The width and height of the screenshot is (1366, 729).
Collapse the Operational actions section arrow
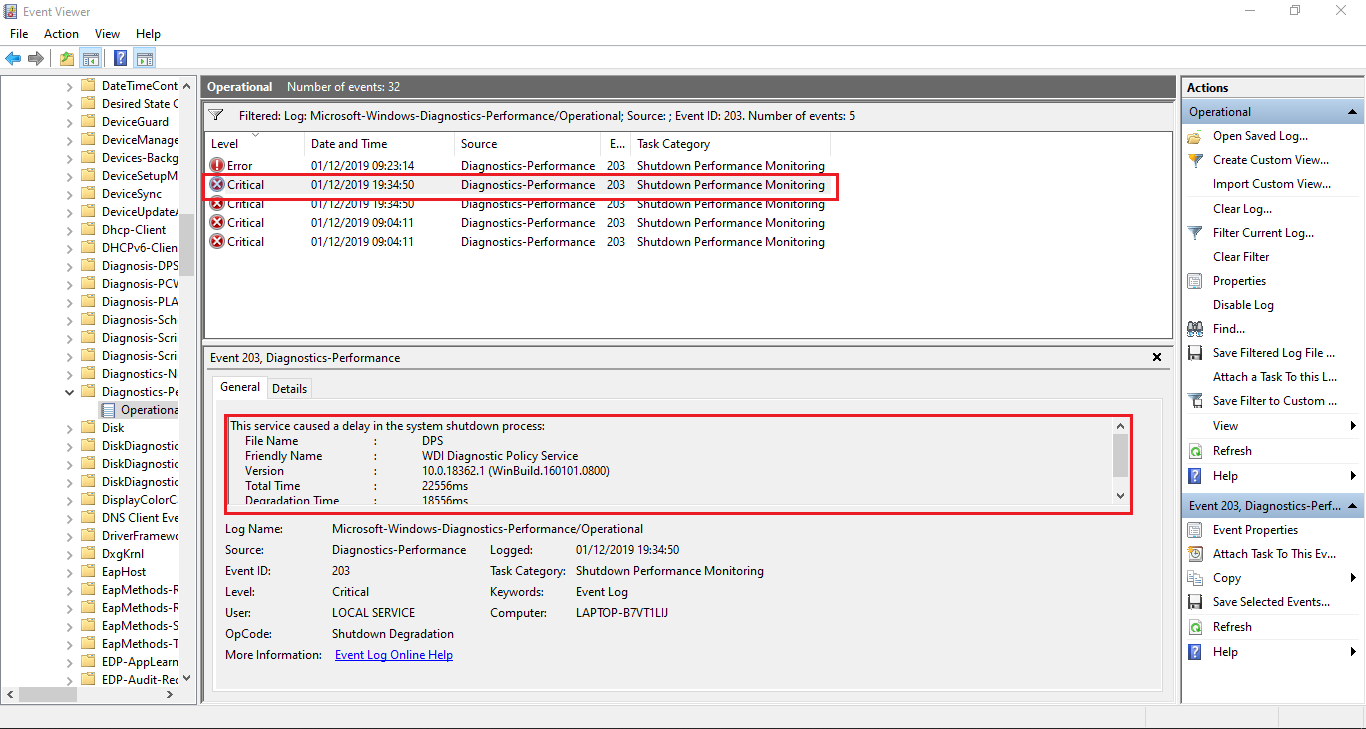[1352, 112]
